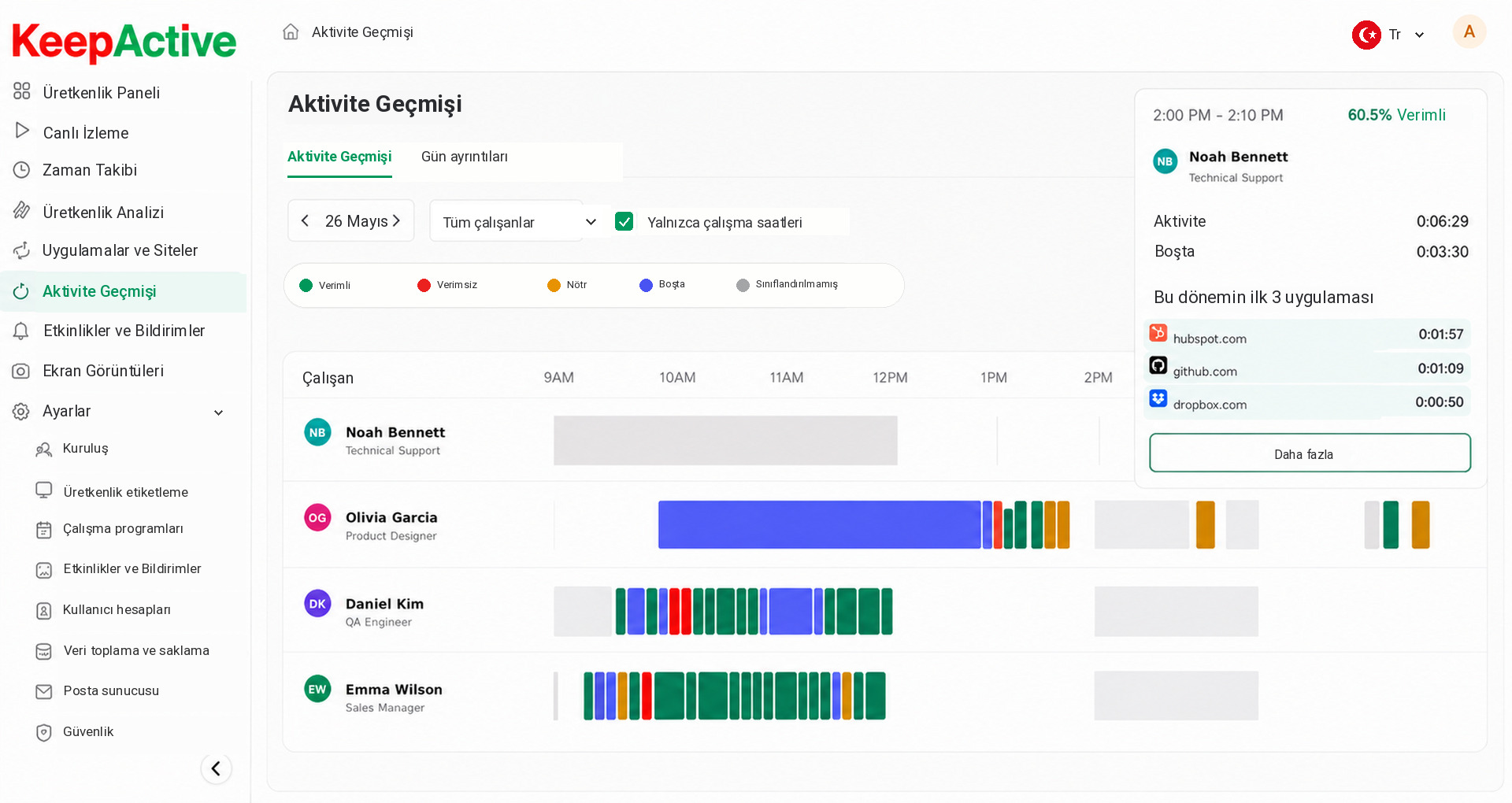
Task: Click the Üretkenlik etiketleme icon
Action: pyautogui.click(x=44, y=490)
